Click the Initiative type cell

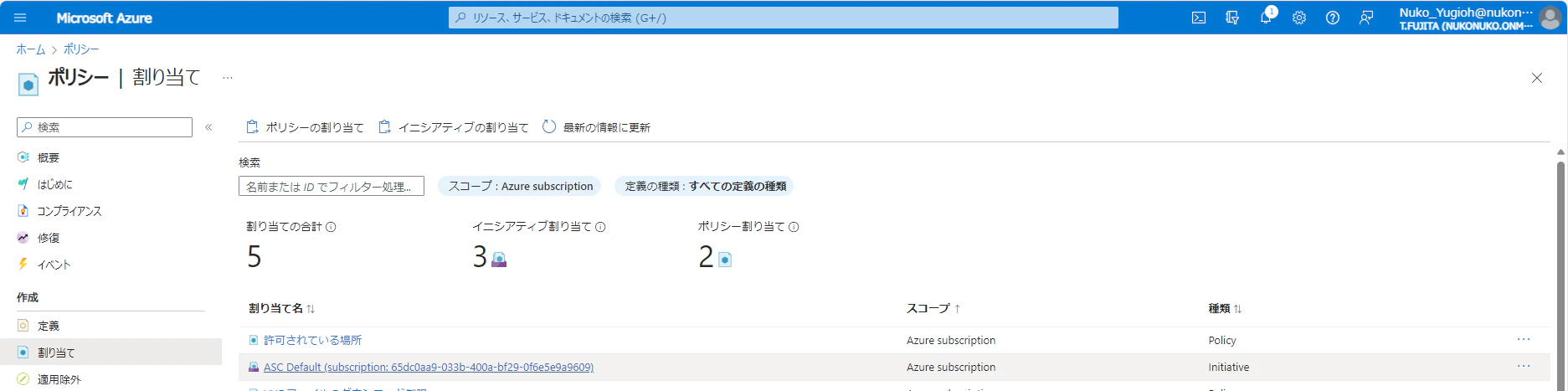click(1228, 367)
